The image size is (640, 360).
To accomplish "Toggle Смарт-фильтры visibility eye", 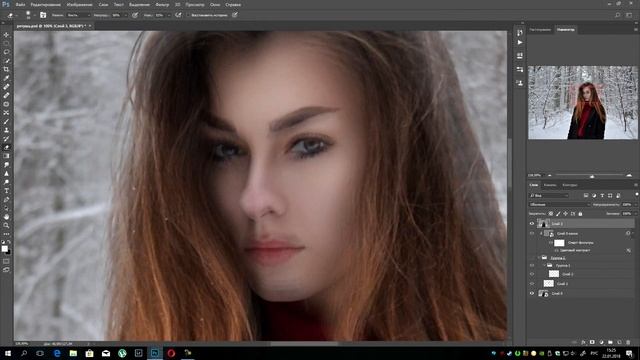I will point(551,243).
